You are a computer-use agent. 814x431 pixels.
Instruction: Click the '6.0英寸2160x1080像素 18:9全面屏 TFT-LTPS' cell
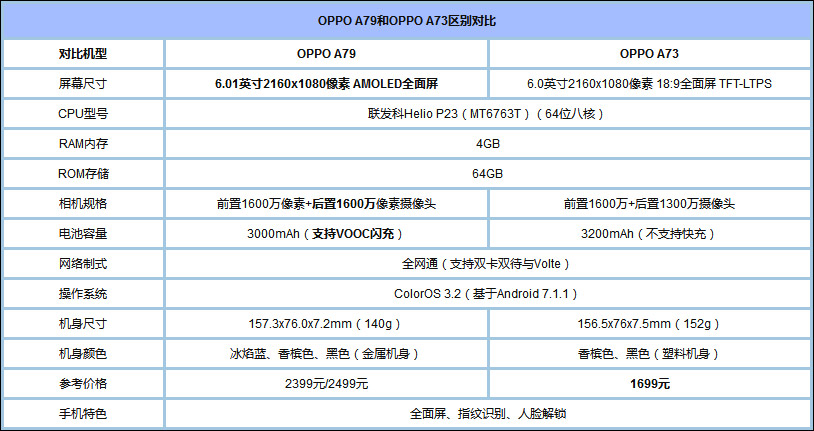(x=650, y=84)
